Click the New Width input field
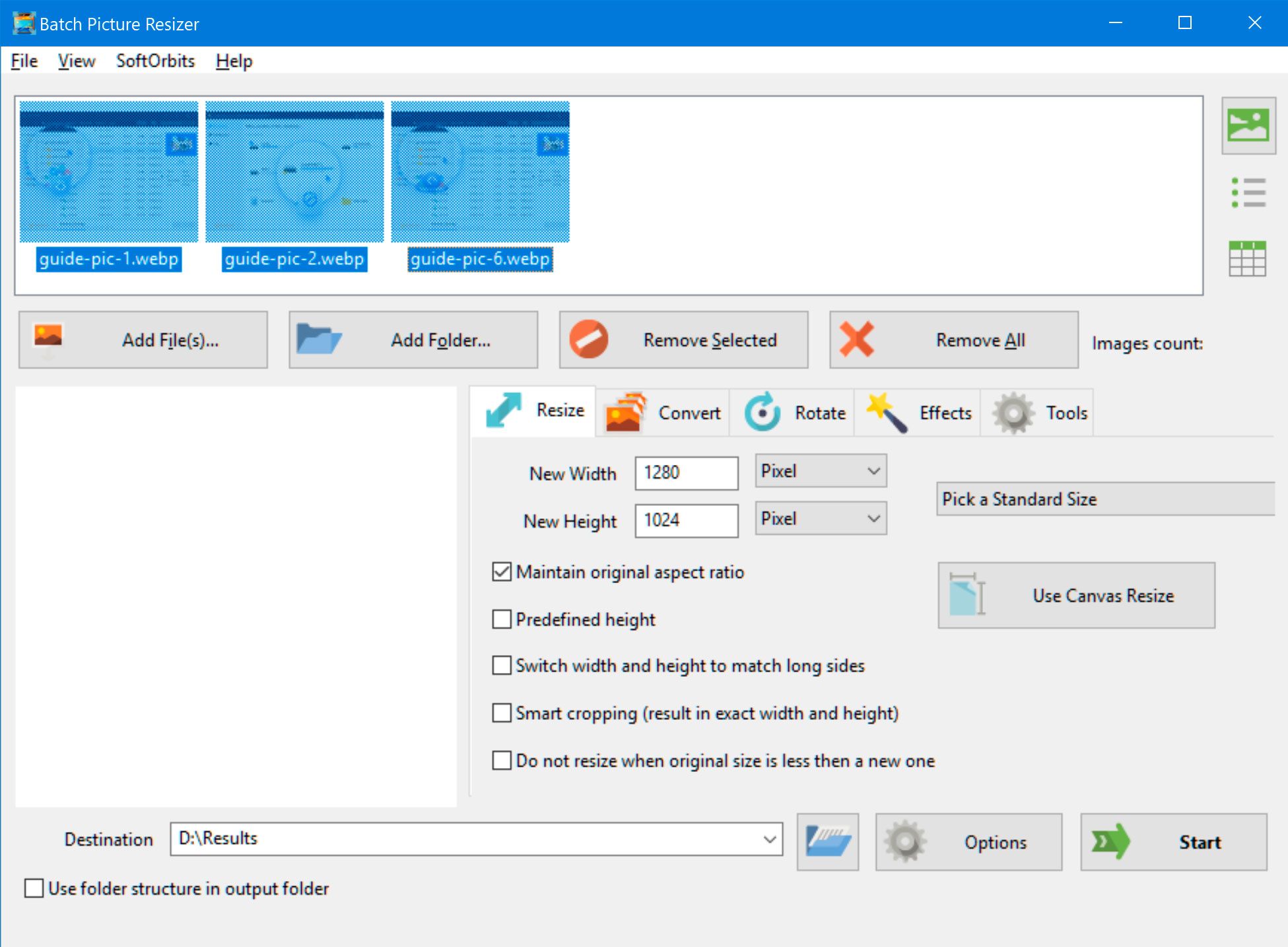1288x947 pixels. (x=686, y=472)
